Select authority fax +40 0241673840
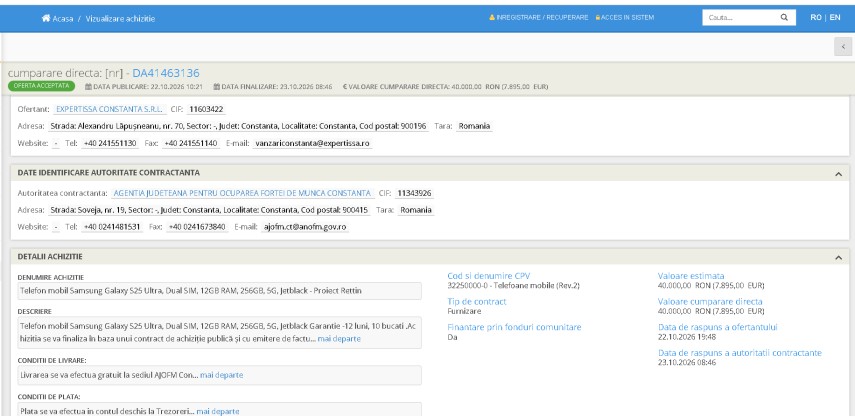855x416 pixels. [x=197, y=227]
